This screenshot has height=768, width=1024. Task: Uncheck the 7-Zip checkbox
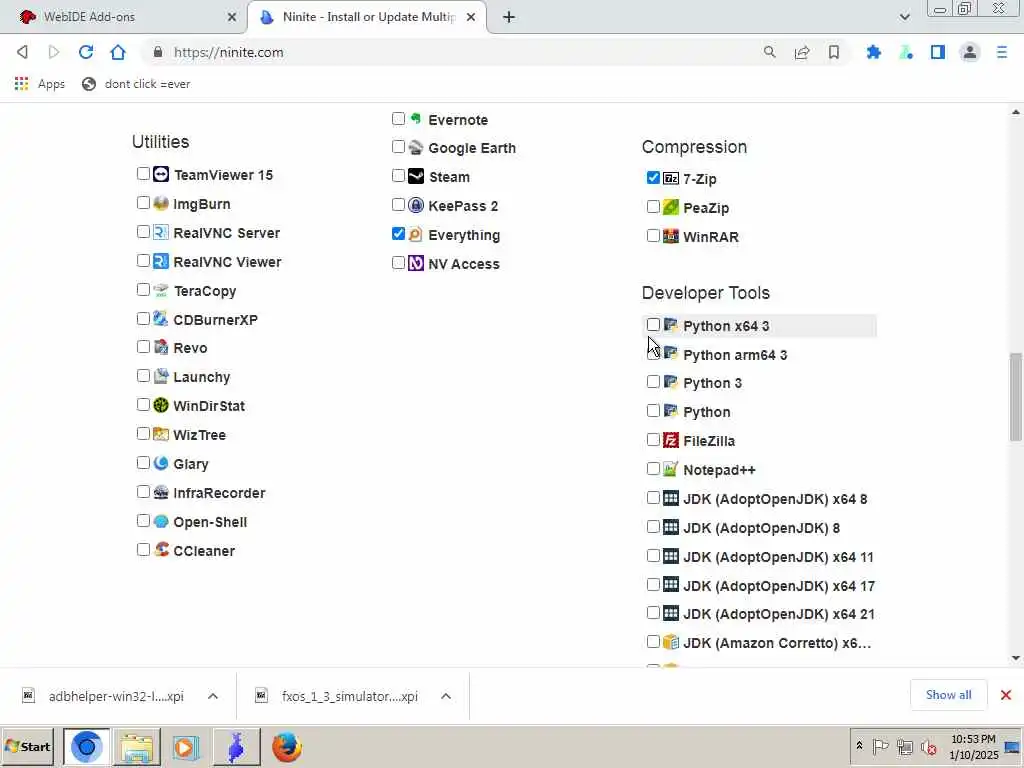point(653,178)
